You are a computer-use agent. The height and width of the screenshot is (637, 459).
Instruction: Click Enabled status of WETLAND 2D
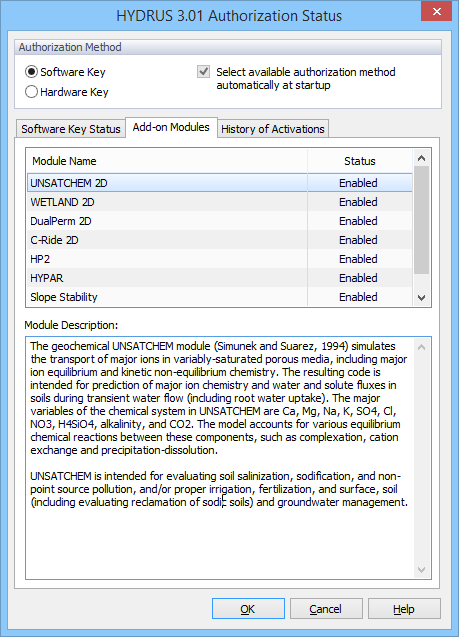(x=358, y=202)
